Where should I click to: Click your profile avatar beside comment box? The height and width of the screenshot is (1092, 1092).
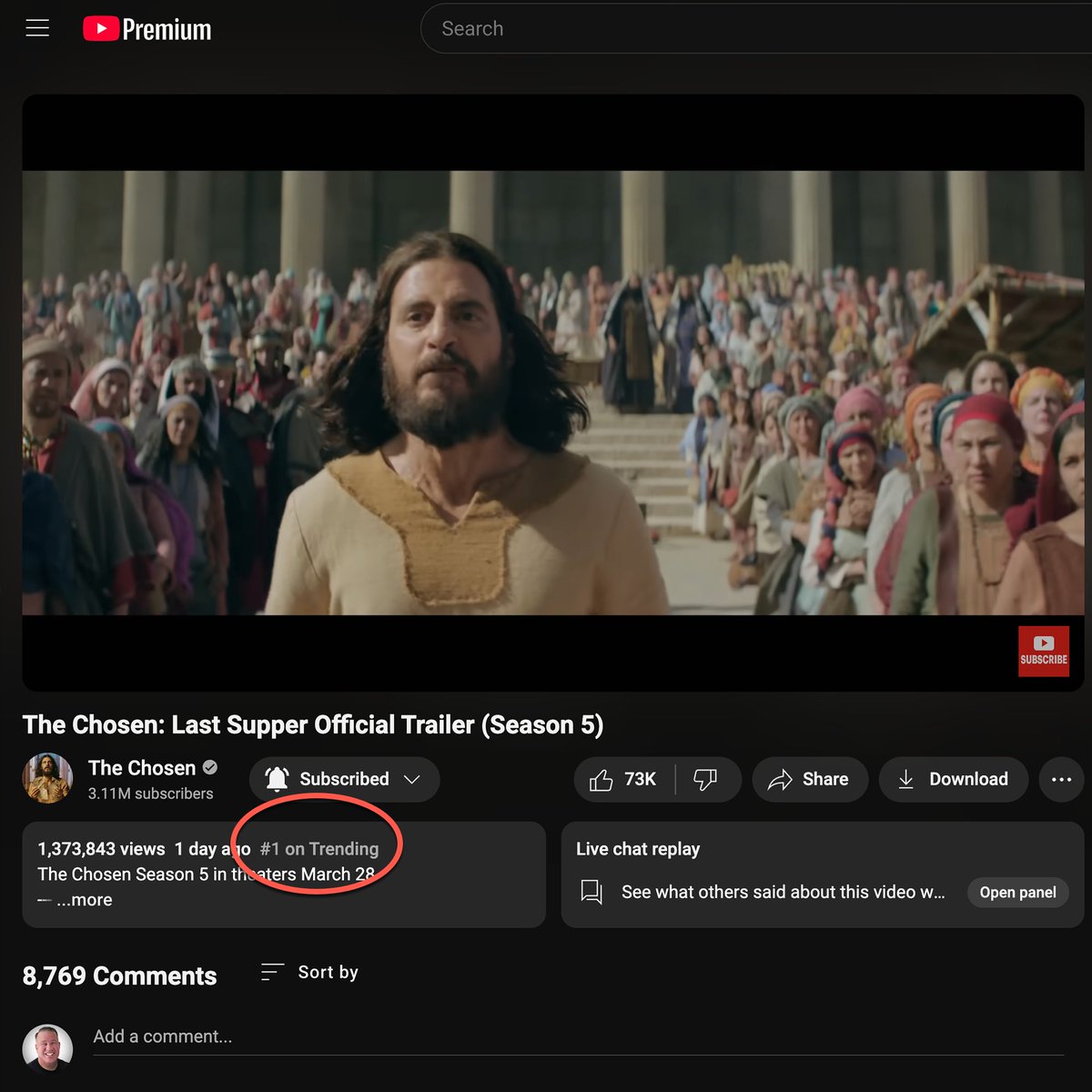(47, 1047)
